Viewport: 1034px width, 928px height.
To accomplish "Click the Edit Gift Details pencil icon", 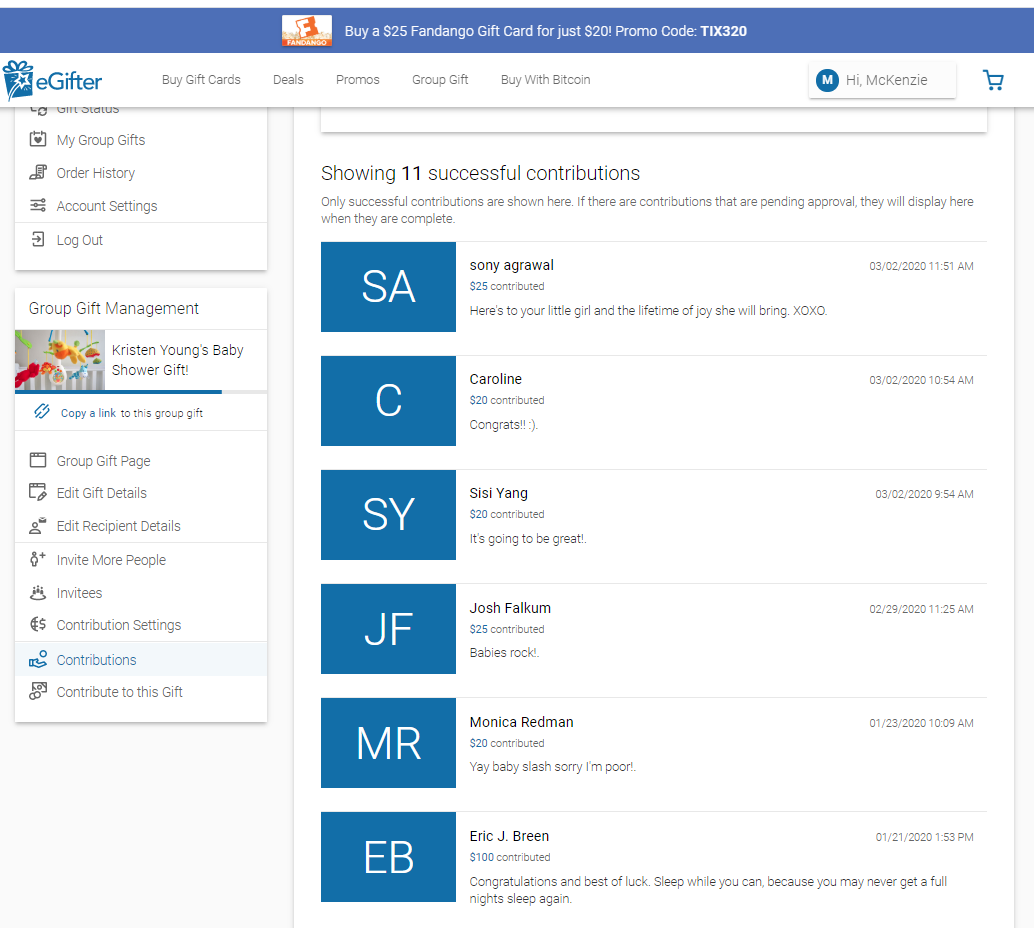I will [x=38, y=492].
